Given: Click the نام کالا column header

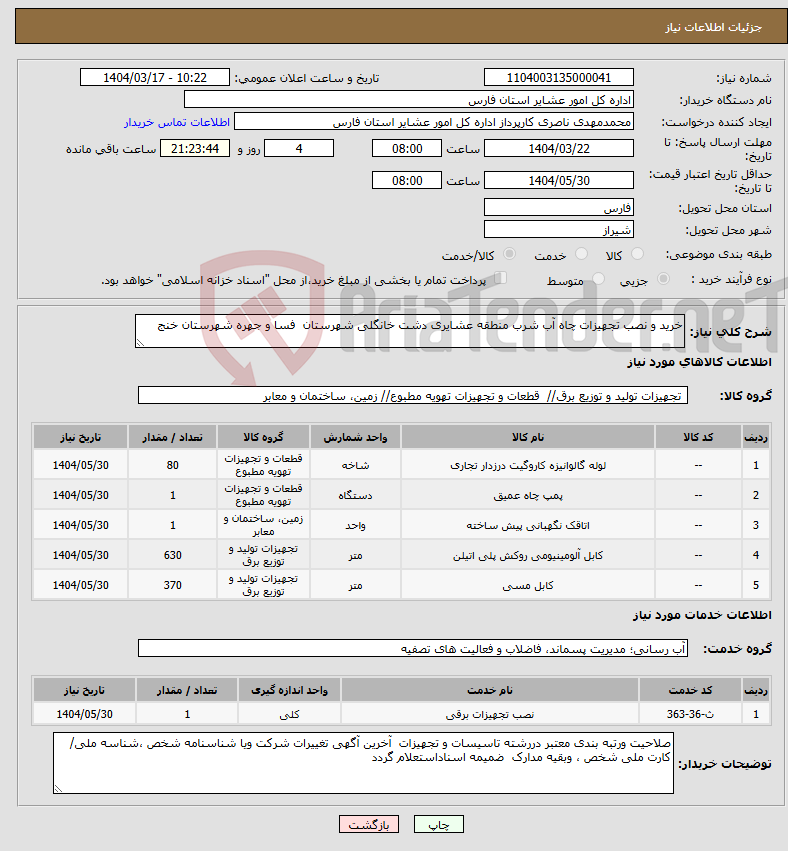Looking at the screenshot, I should (528, 437).
